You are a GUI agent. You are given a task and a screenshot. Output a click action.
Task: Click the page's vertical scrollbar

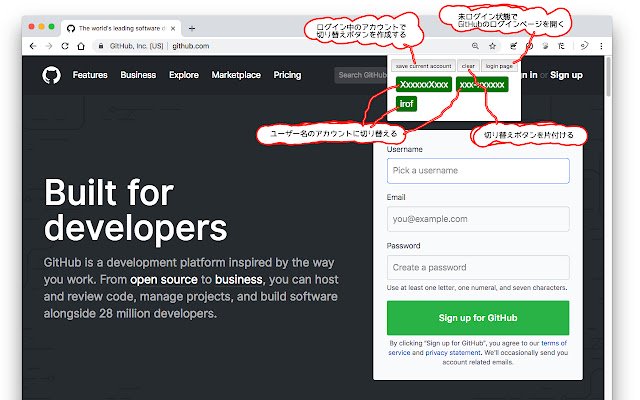(x=608, y=77)
